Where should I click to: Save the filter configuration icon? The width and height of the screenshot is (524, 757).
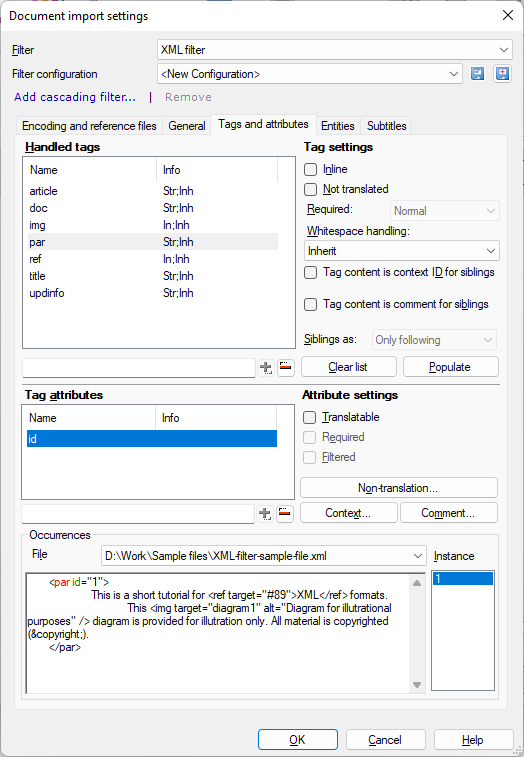tap(477, 74)
